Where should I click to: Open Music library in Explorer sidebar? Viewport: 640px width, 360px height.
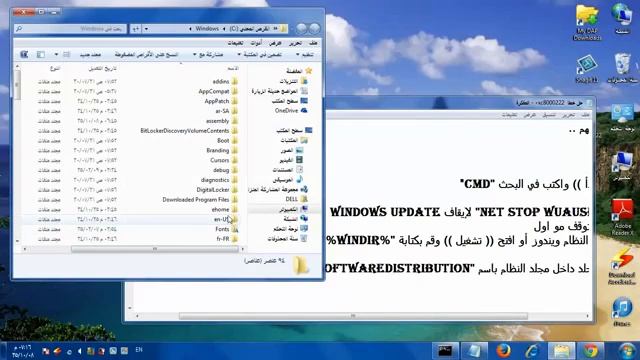(288, 180)
